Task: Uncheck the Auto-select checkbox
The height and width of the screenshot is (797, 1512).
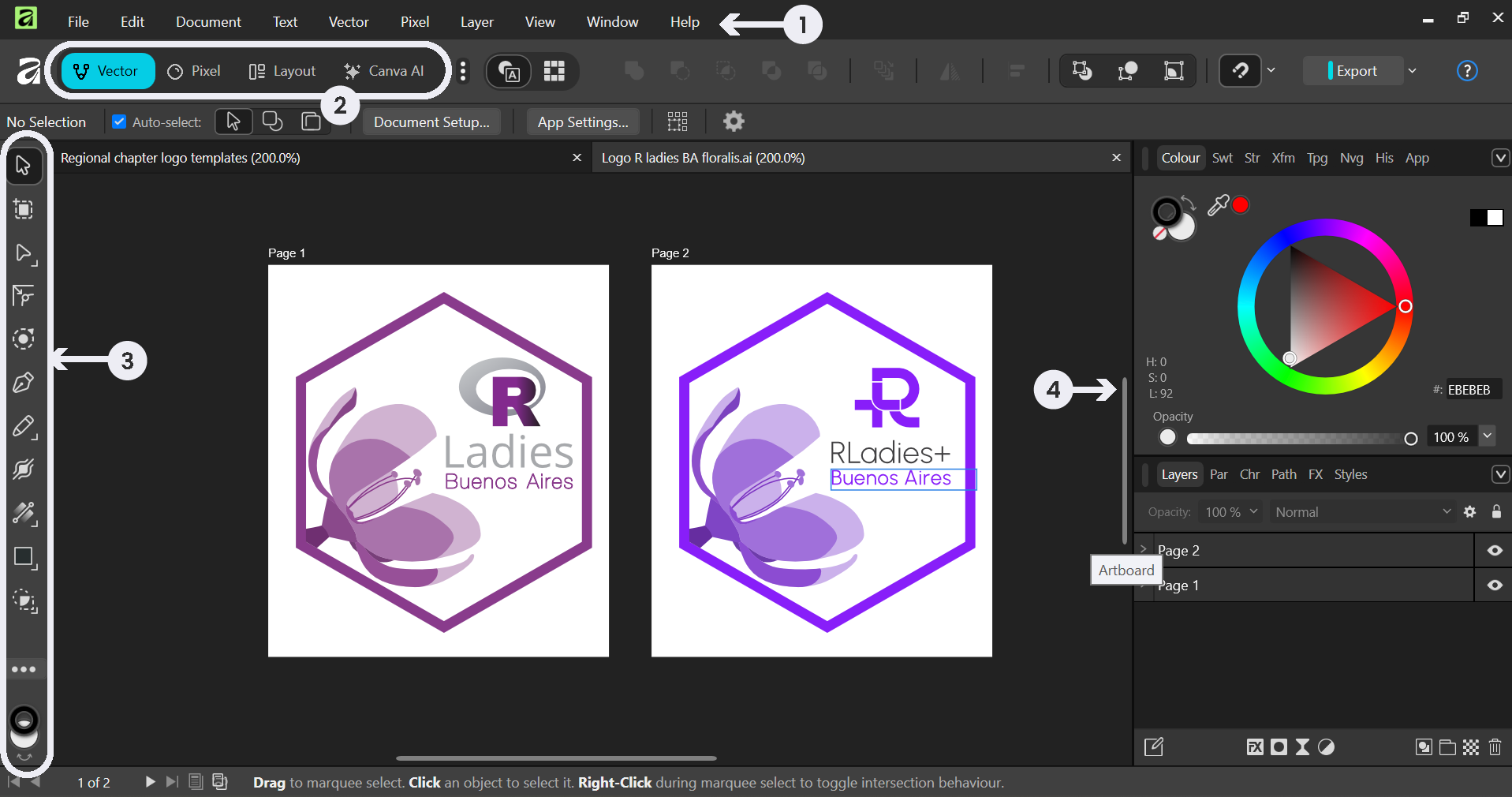Action: pos(119,122)
